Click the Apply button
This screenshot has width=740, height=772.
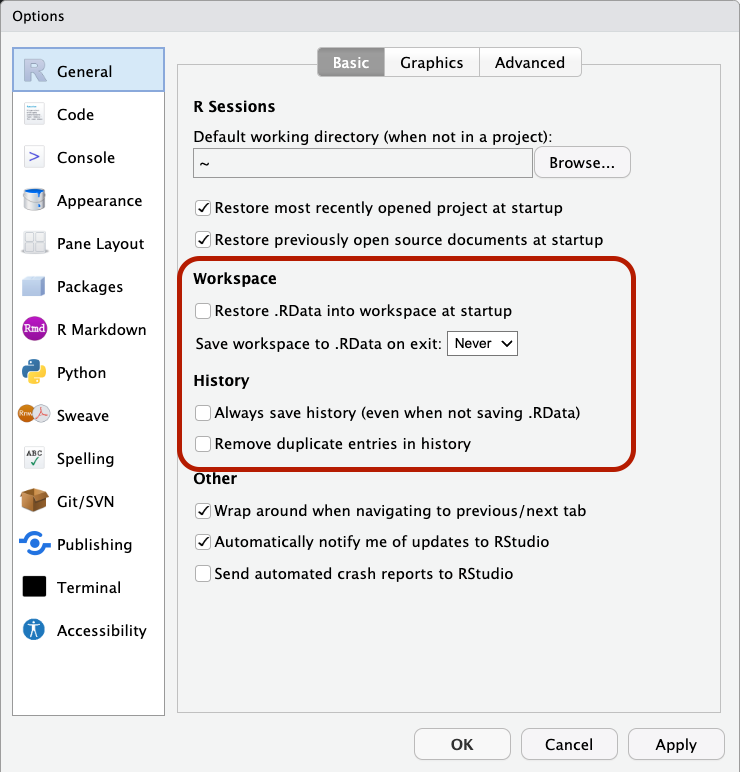[676, 744]
